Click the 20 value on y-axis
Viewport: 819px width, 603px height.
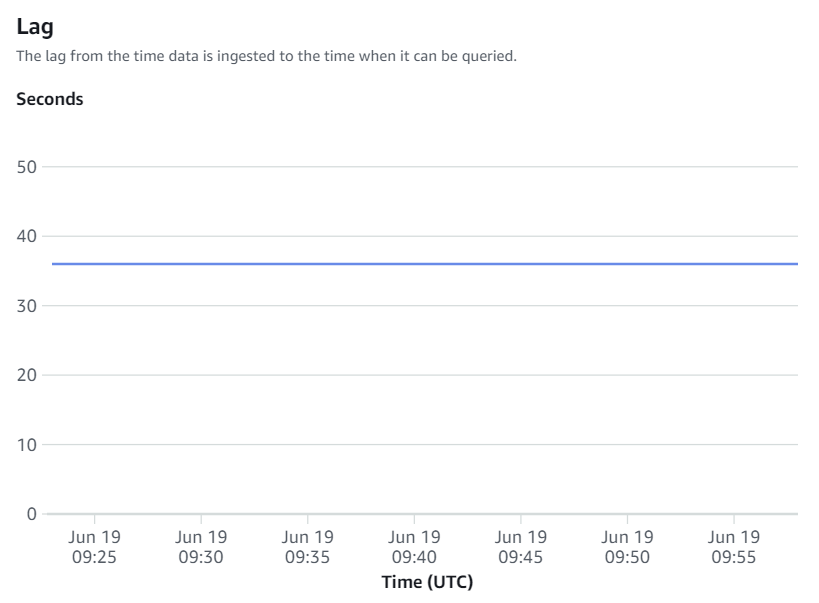(27, 375)
